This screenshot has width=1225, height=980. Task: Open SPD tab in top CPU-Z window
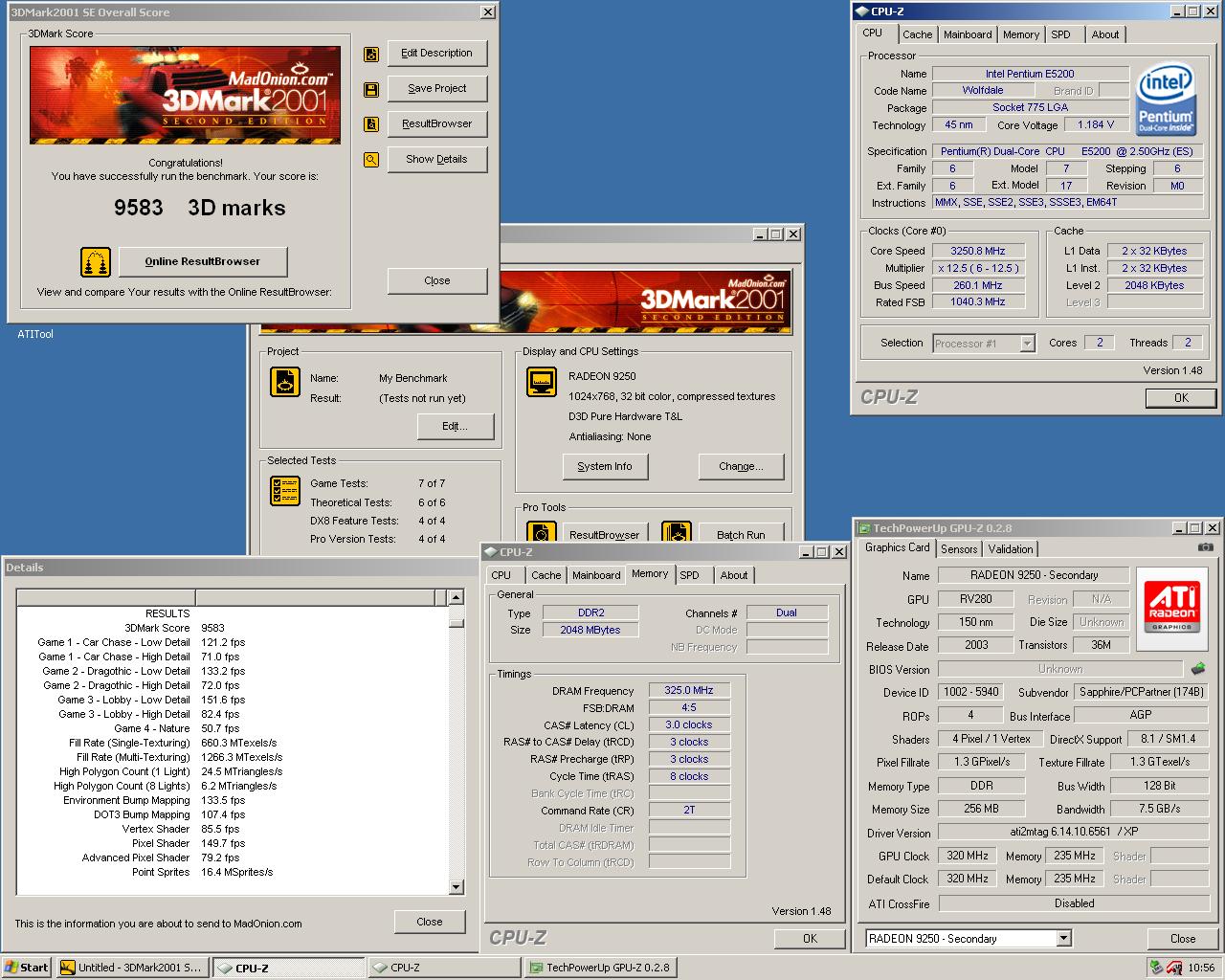[1060, 34]
